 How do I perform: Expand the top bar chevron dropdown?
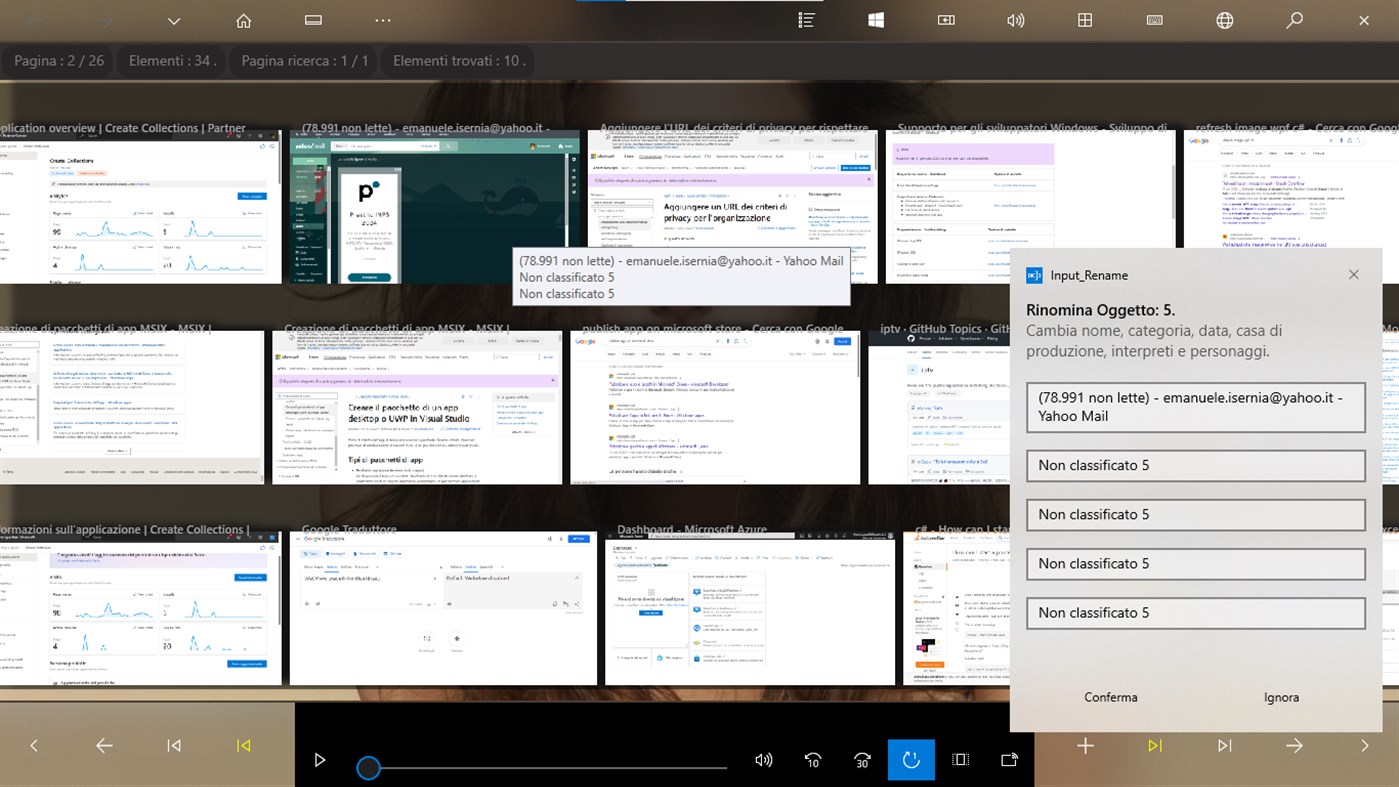pos(174,20)
